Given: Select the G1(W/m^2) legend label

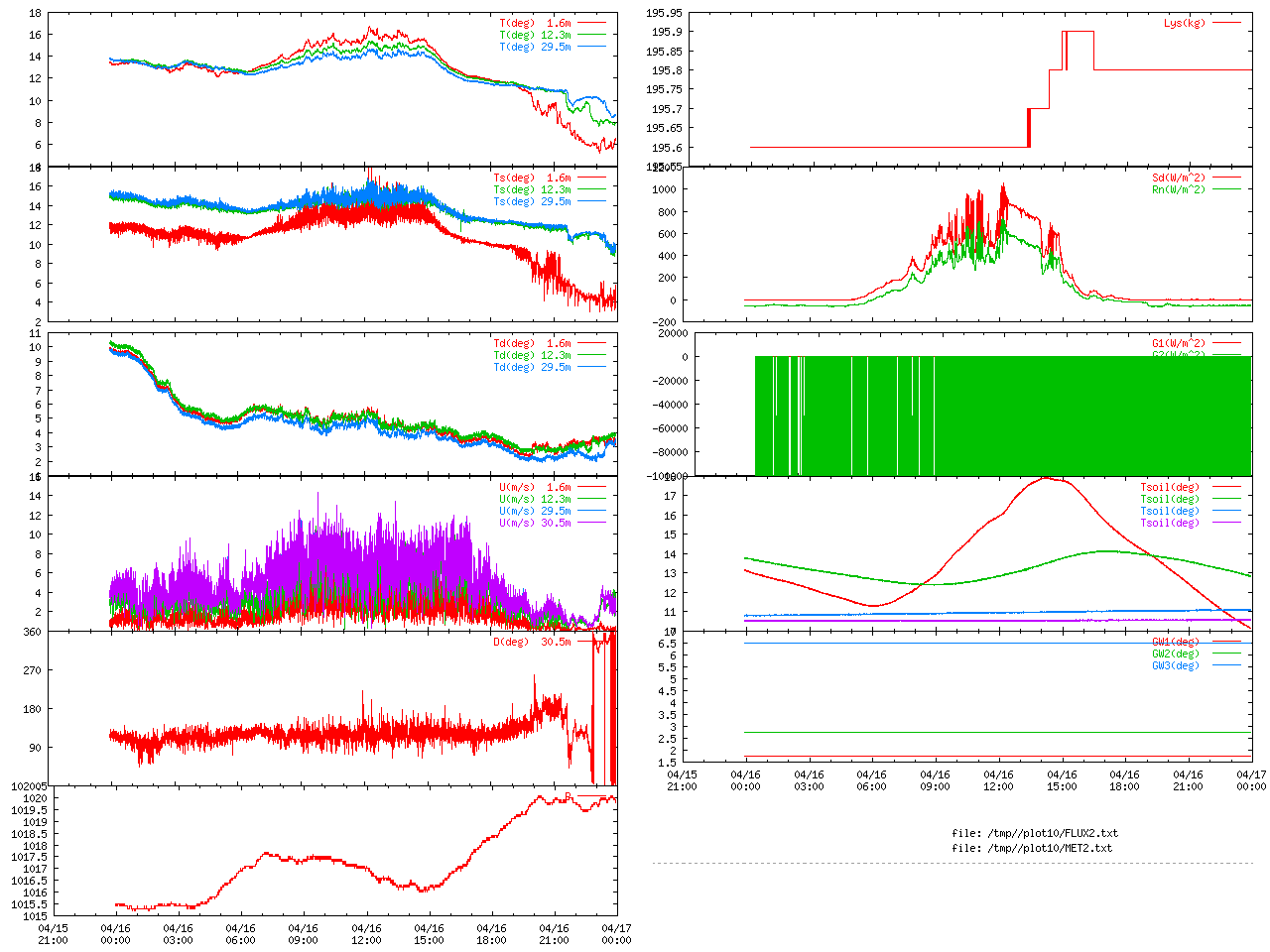Looking at the screenshot, I should point(1178,343).
